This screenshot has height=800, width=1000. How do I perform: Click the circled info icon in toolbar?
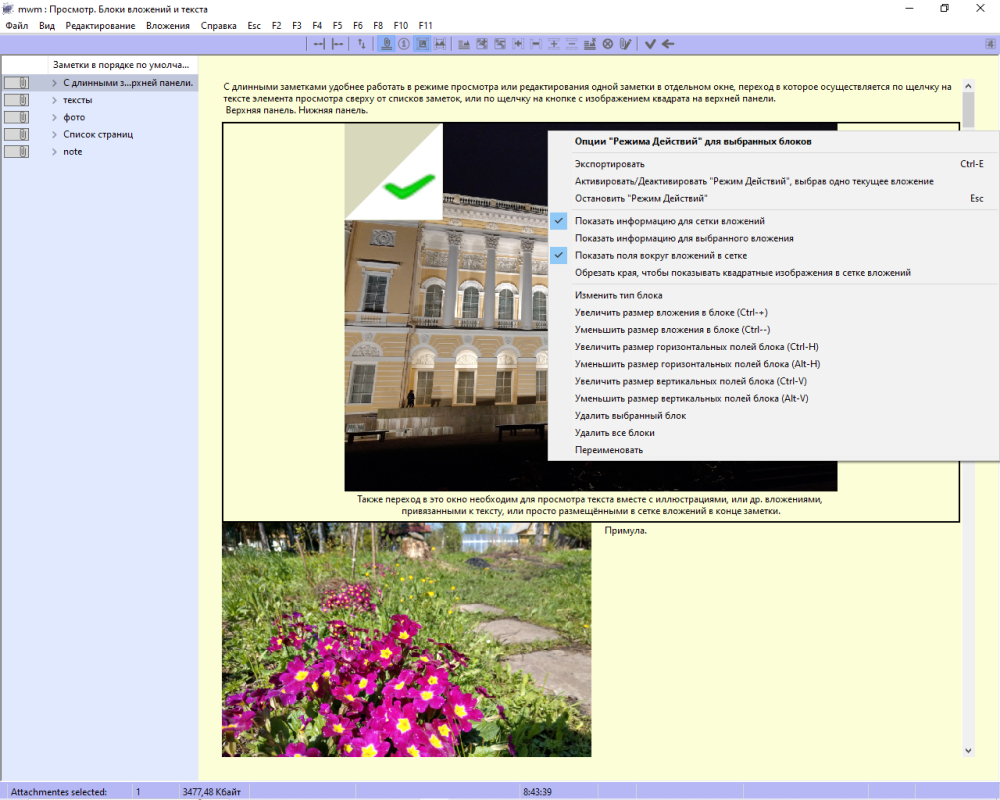(x=404, y=44)
